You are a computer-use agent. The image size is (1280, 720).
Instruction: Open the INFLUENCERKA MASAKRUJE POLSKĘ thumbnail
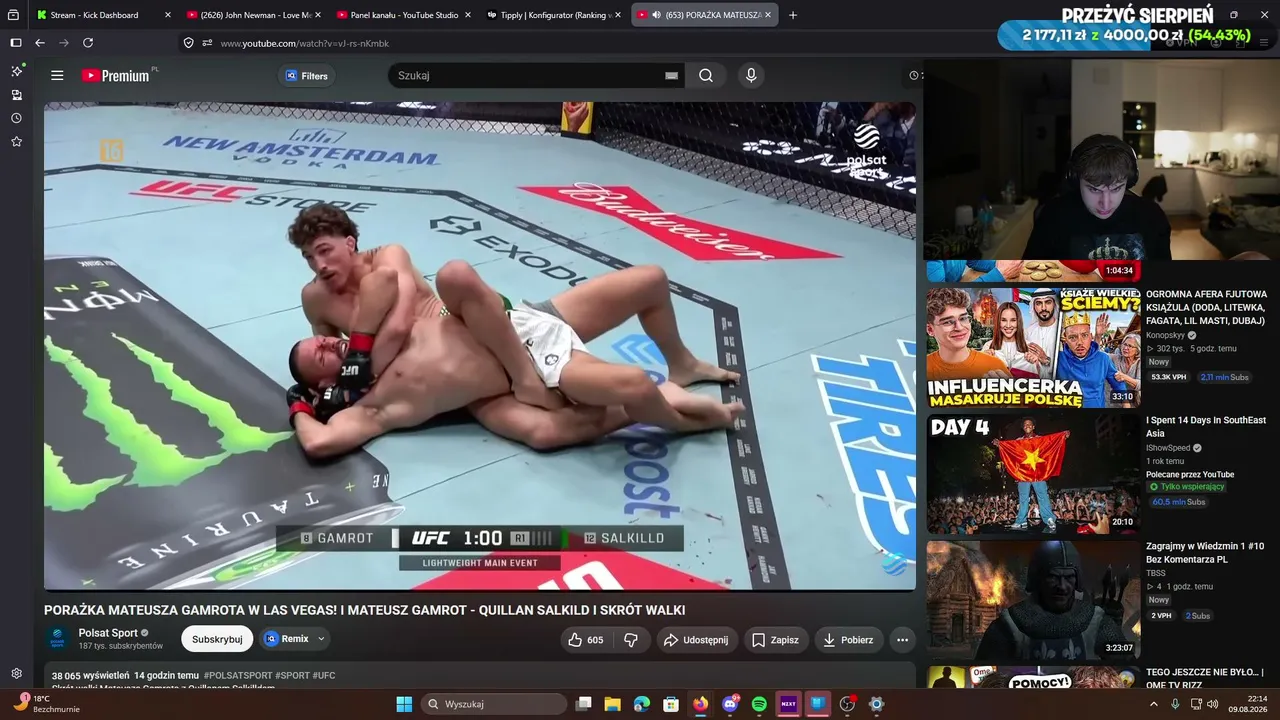point(1033,348)
